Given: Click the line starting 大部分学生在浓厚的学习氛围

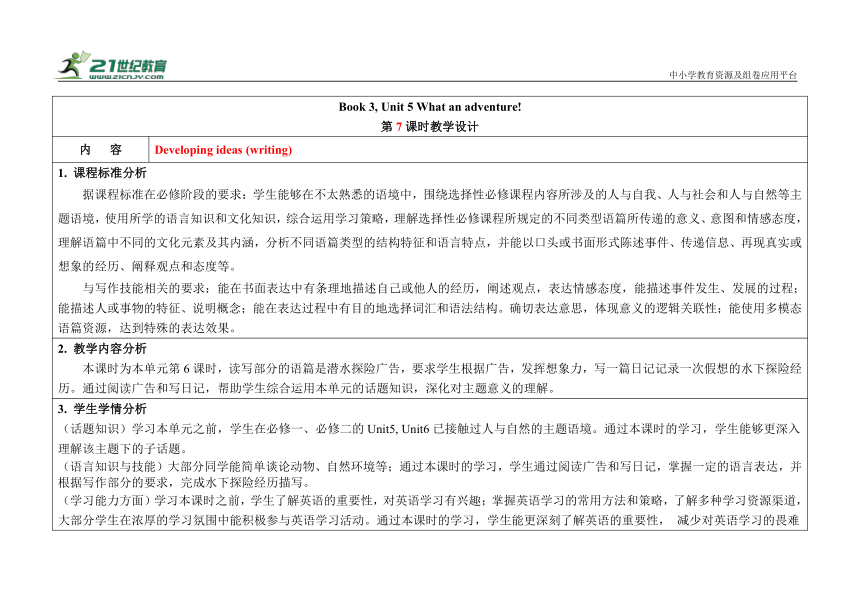Looking at the screenshot, I should [x=430, y=520].
